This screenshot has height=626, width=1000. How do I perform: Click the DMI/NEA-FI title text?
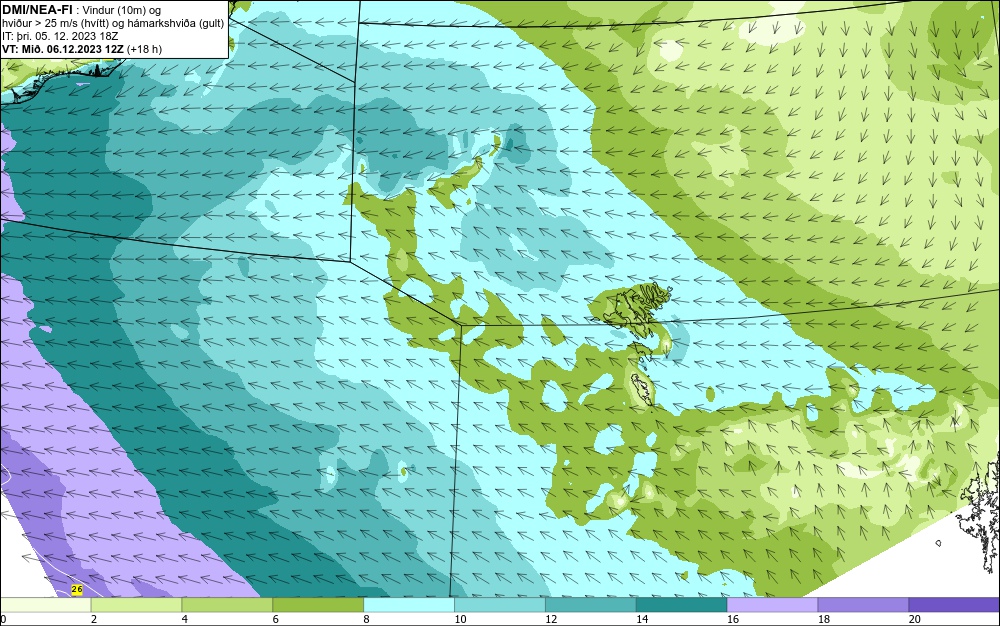(37, 10)
